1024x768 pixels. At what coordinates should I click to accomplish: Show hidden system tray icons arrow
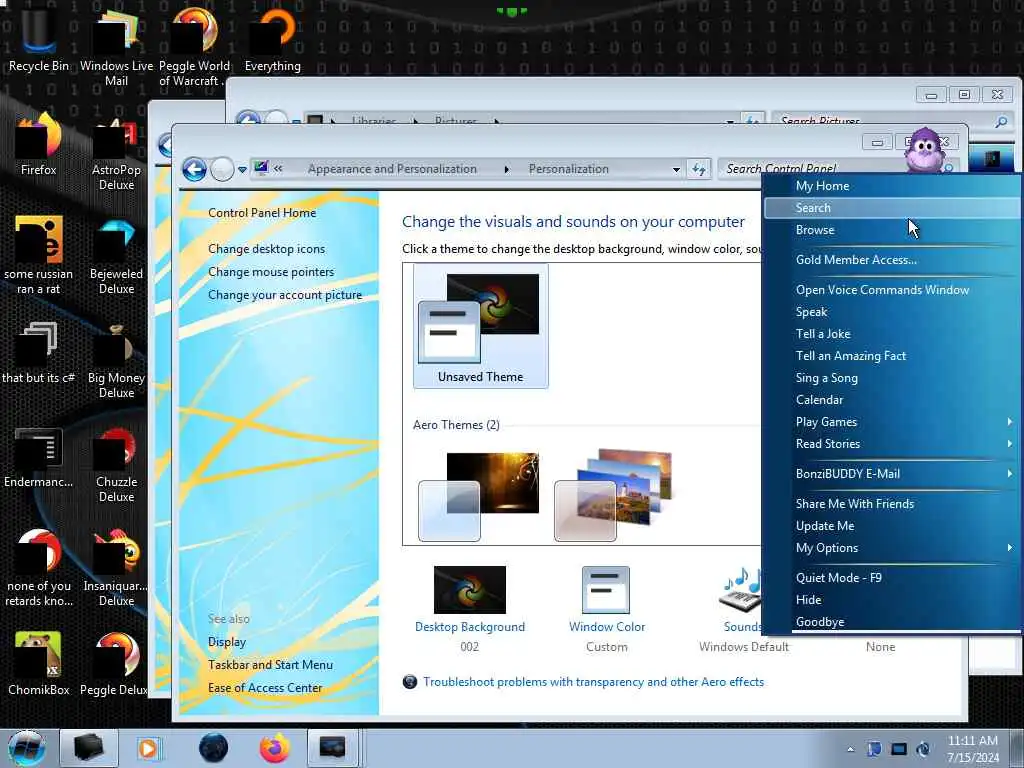[x=850, y=749]
